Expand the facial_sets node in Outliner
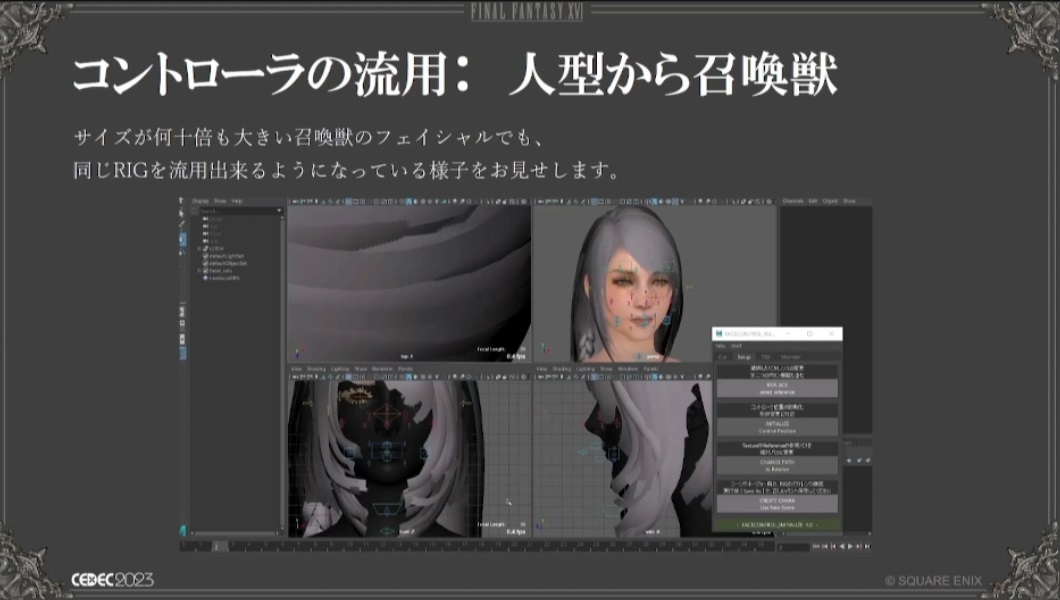The height and width of the screenshot is (600, 1060). click(199, 270)
